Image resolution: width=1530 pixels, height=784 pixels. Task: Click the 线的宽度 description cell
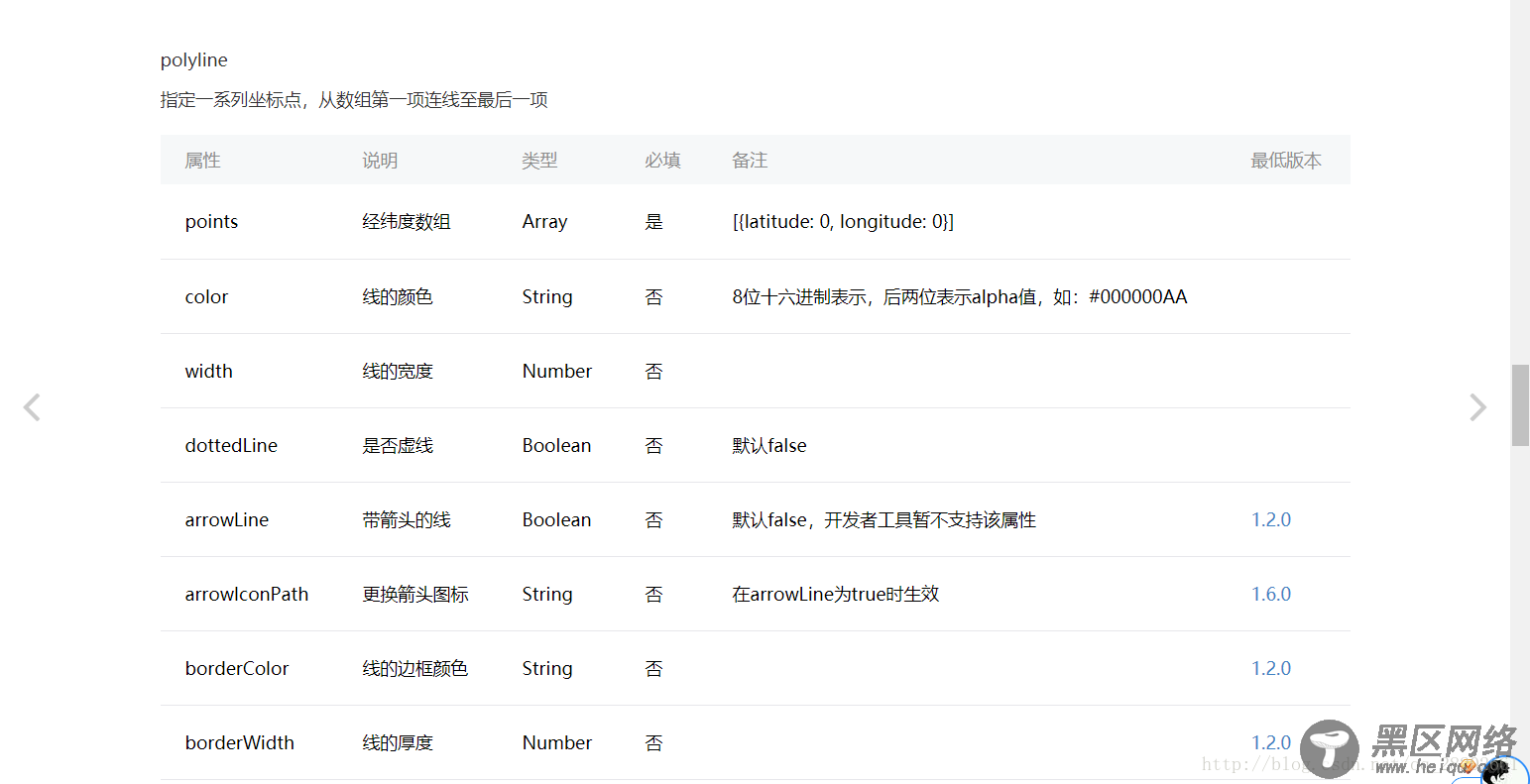tap(398, 371)
